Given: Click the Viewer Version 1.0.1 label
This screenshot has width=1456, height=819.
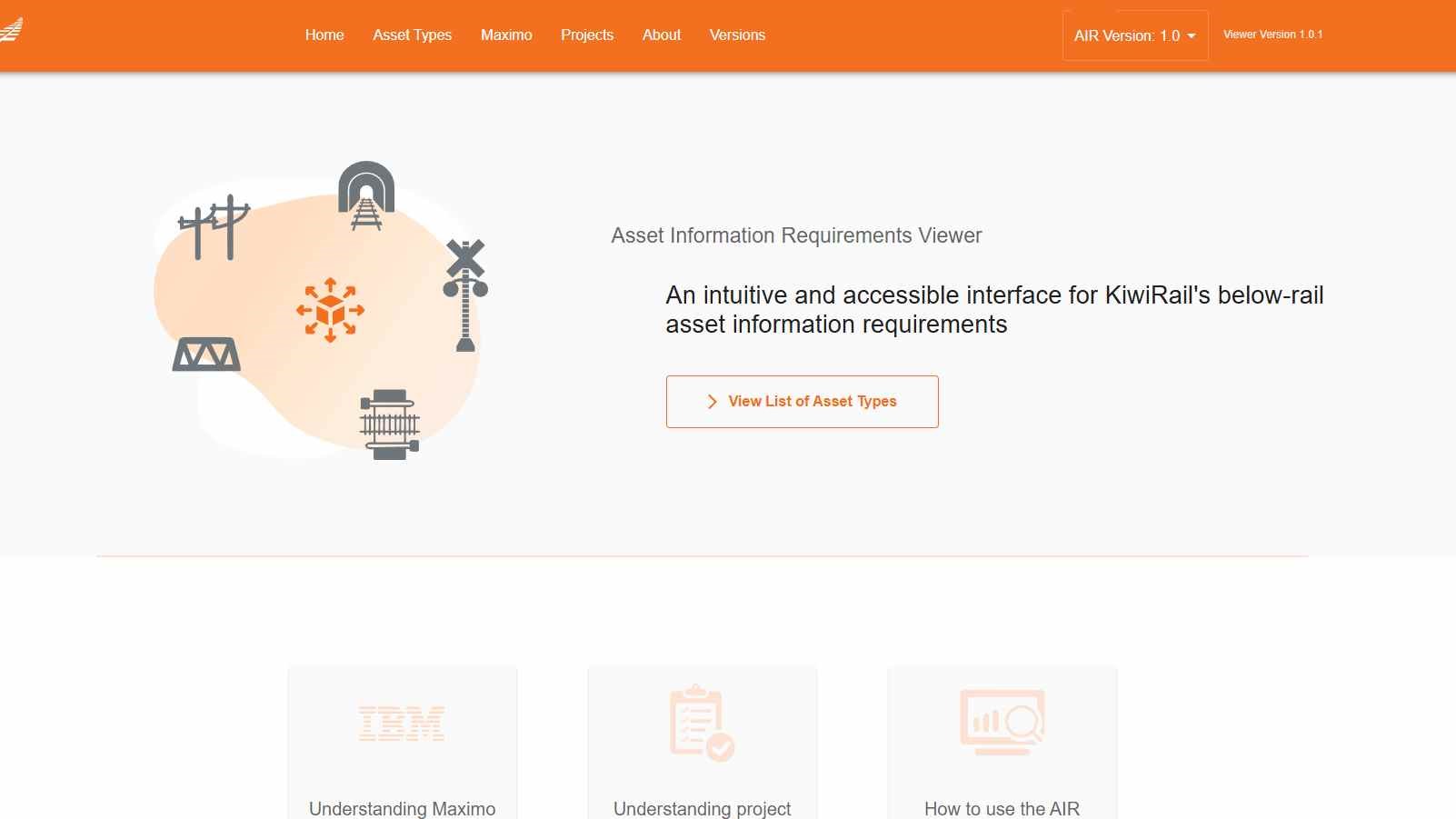Looking at the screenshot, I should click(1272, 35).
